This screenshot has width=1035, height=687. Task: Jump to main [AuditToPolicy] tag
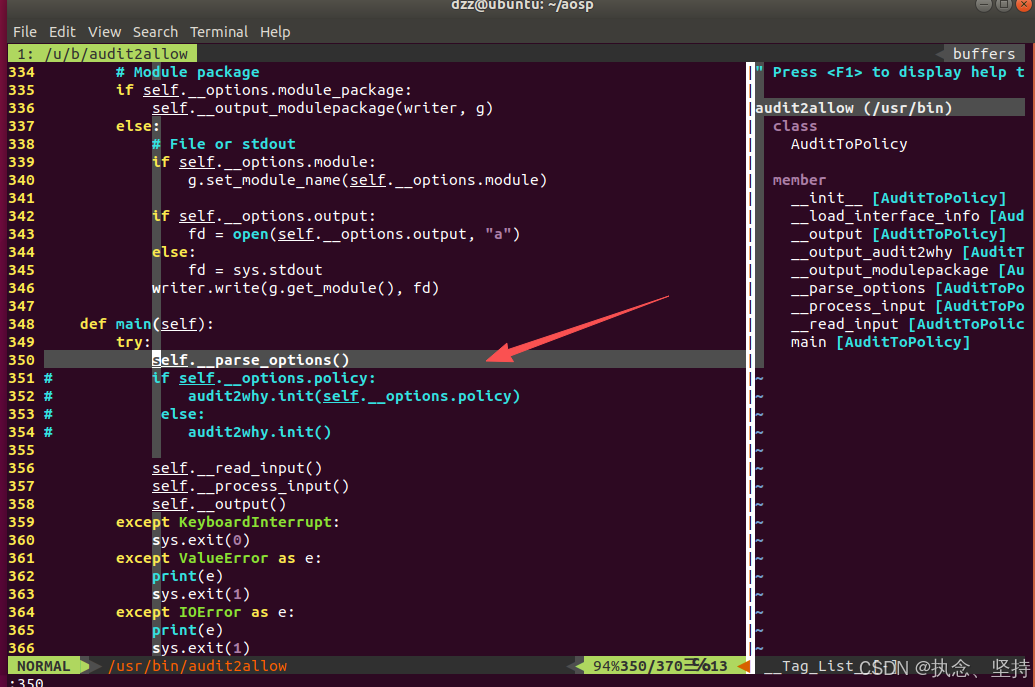tap(881, 342)
